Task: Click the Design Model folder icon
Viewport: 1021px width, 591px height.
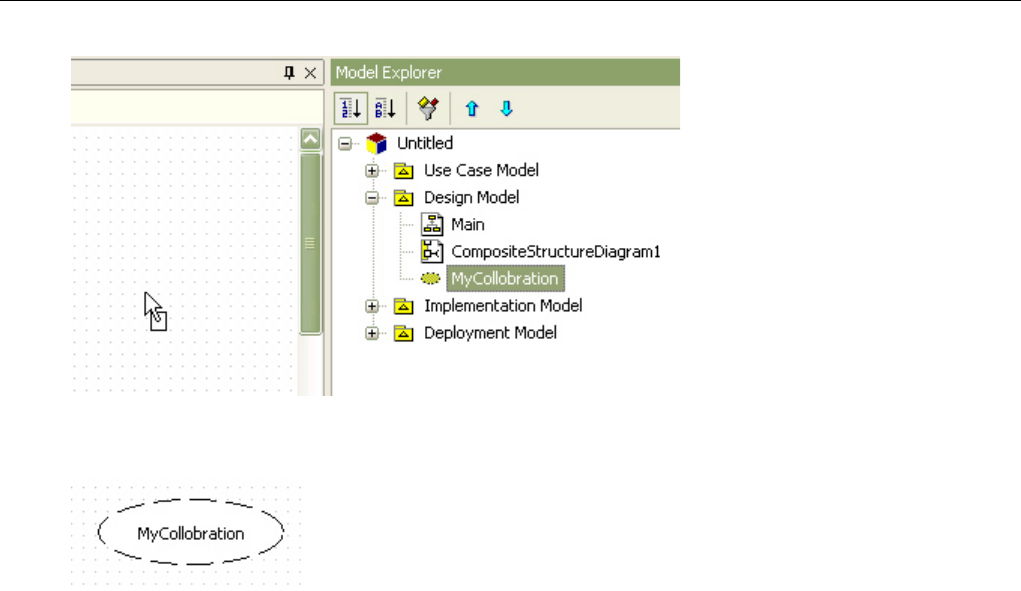Action: [404, 198]
